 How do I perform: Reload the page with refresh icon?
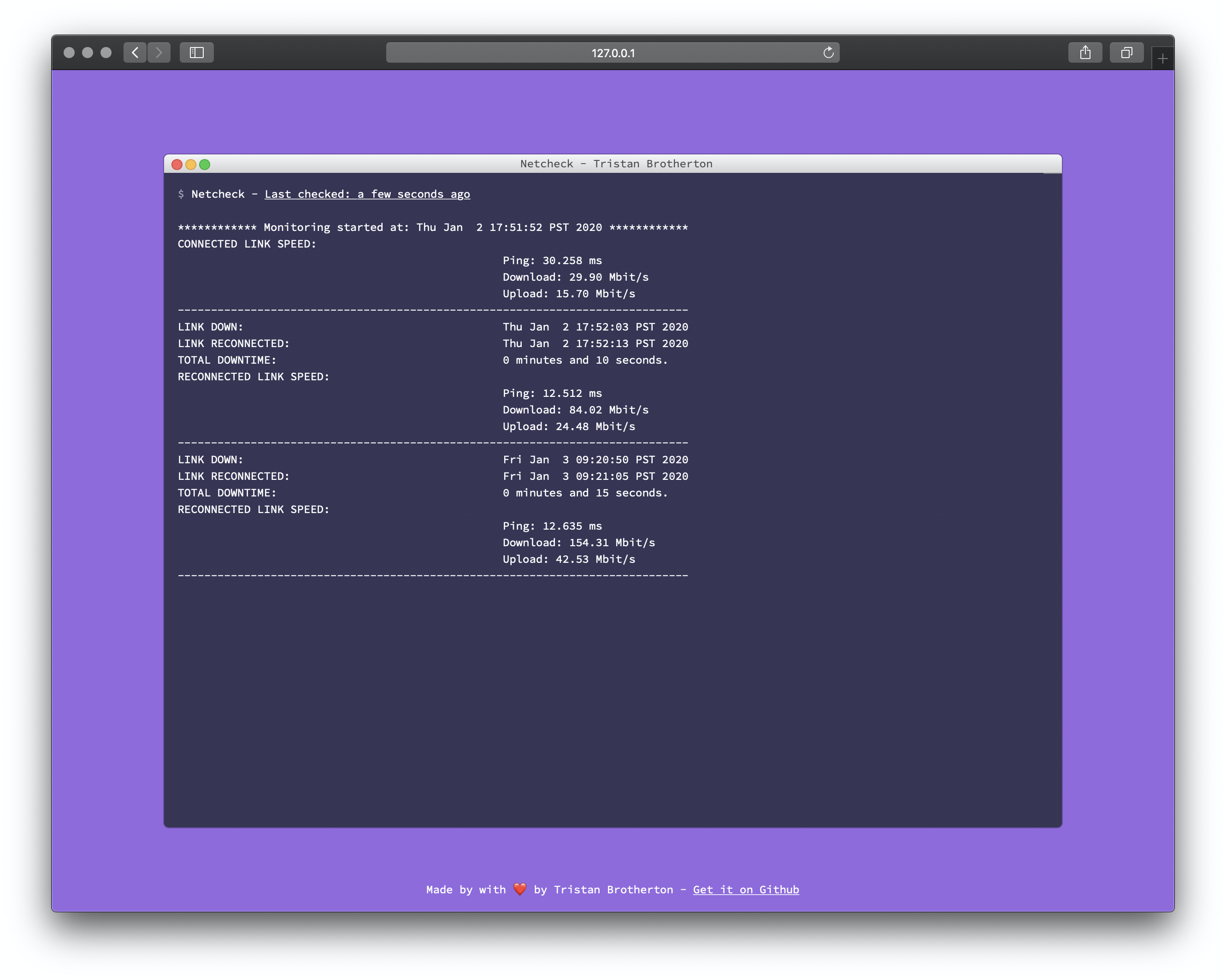click(828, 53)
